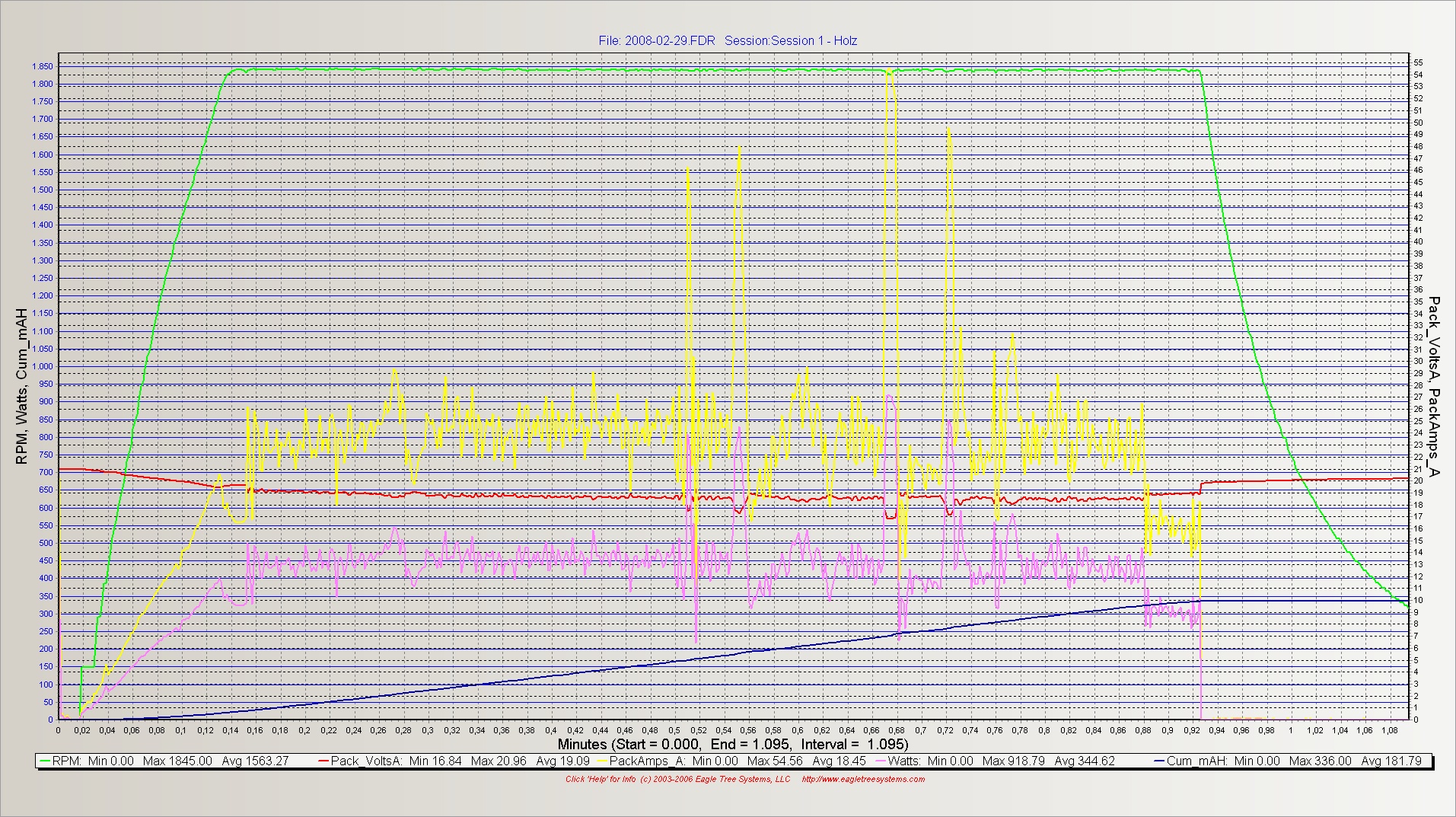The image size is (1456, 817).
Task: Click the 'Max 20.96' Pack_VoltsA statistic
Action: [499, 761]
